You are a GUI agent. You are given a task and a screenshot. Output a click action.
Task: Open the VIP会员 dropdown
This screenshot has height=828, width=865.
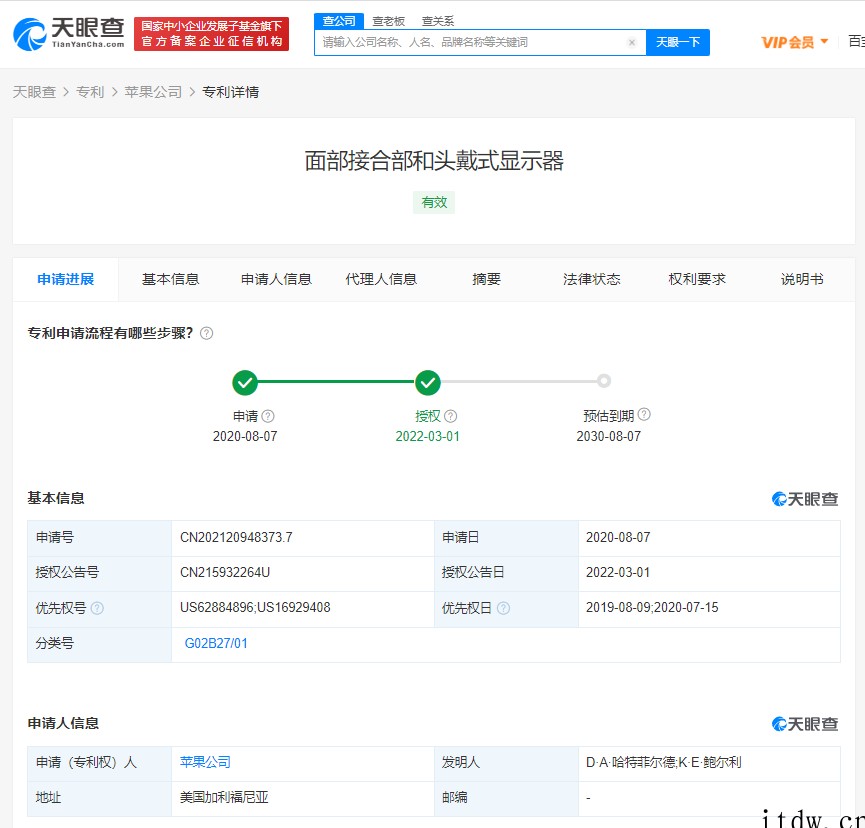[x=794, y=42]
